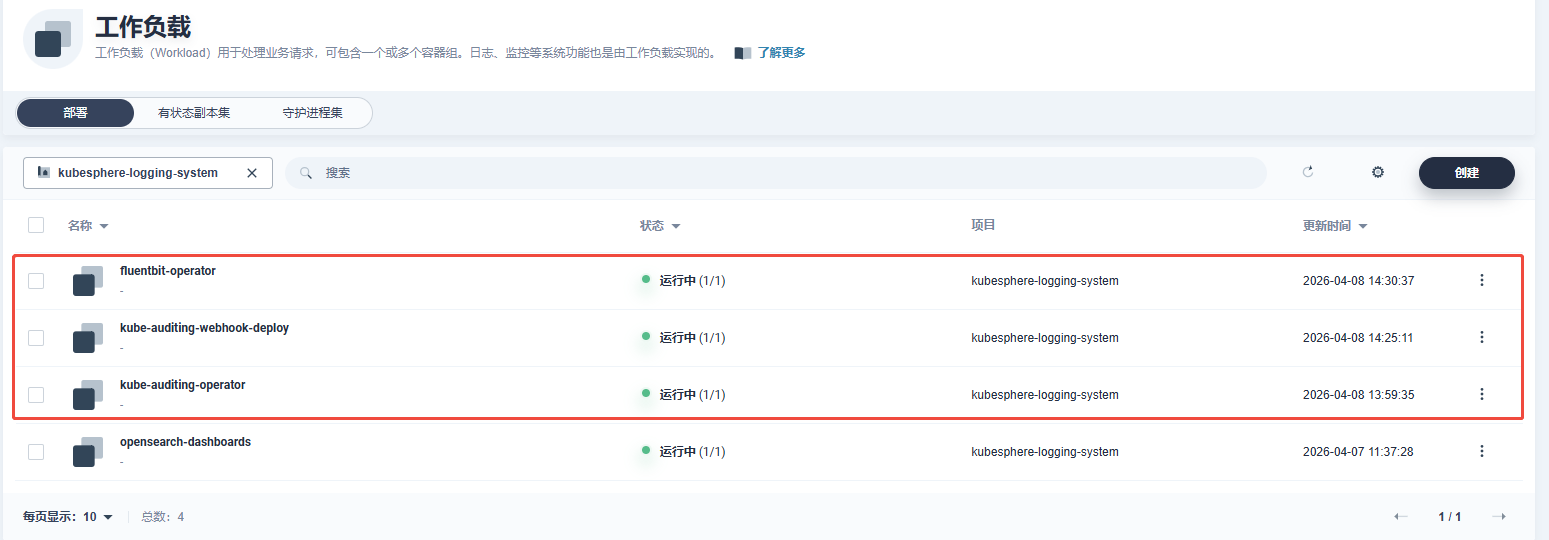The width and height of the screenshot is (1549, 540).
Task: Click the 总数: 4 total count
Action: pyautogui.click(x=162, y=517)
